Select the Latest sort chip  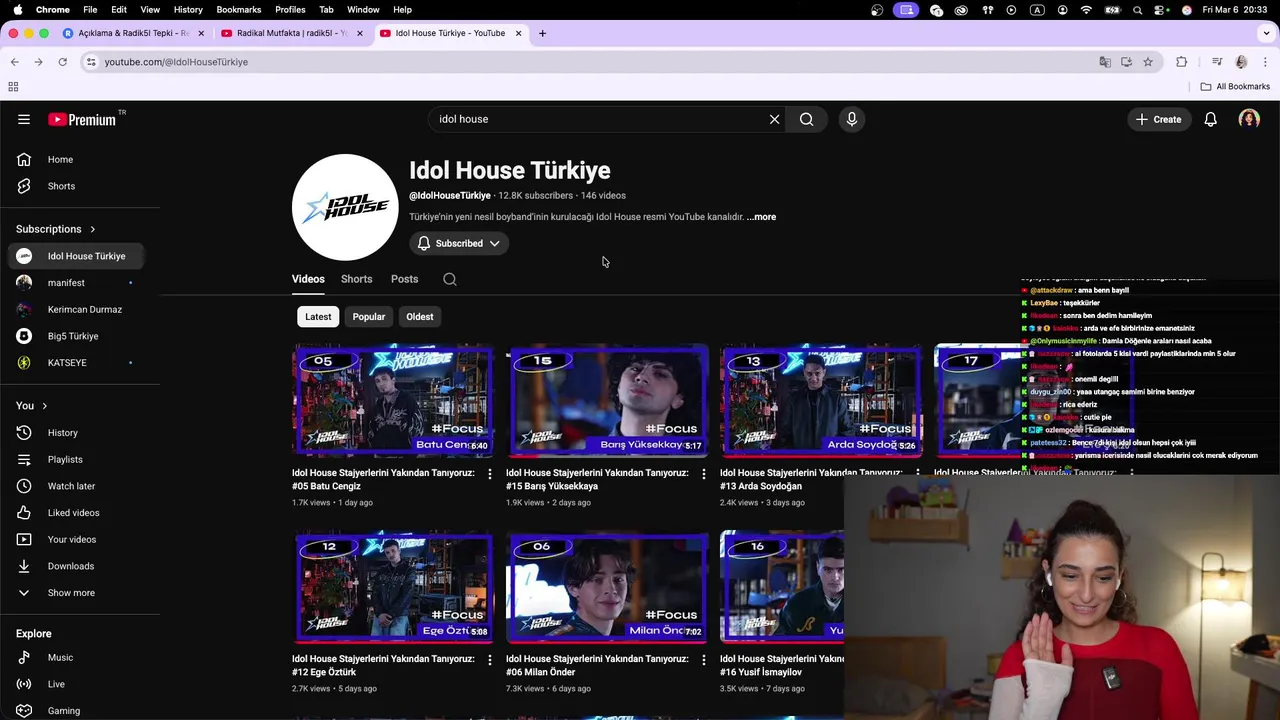[x=318, y=317]
